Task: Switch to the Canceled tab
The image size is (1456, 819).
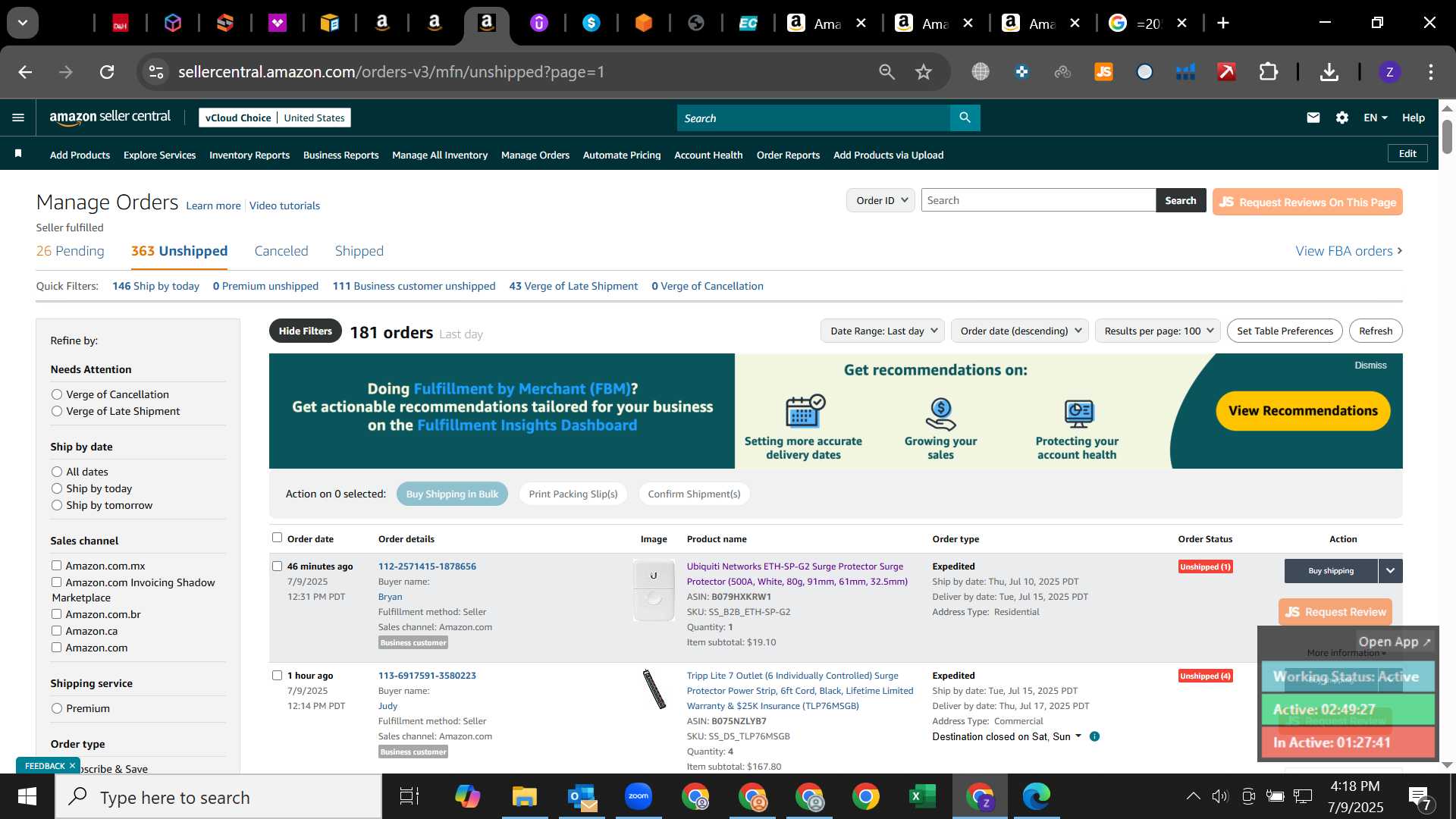Action: (281, 251)
